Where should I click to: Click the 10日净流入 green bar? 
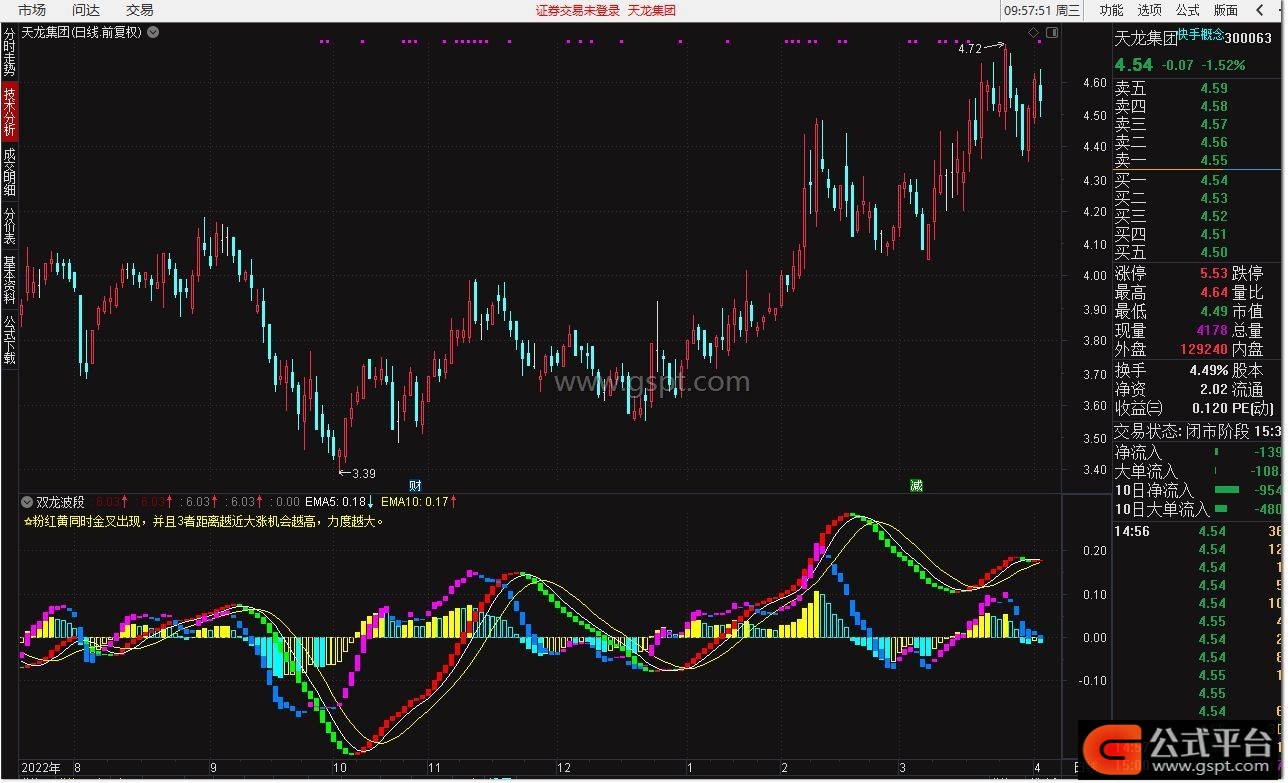pos(1226,490)
